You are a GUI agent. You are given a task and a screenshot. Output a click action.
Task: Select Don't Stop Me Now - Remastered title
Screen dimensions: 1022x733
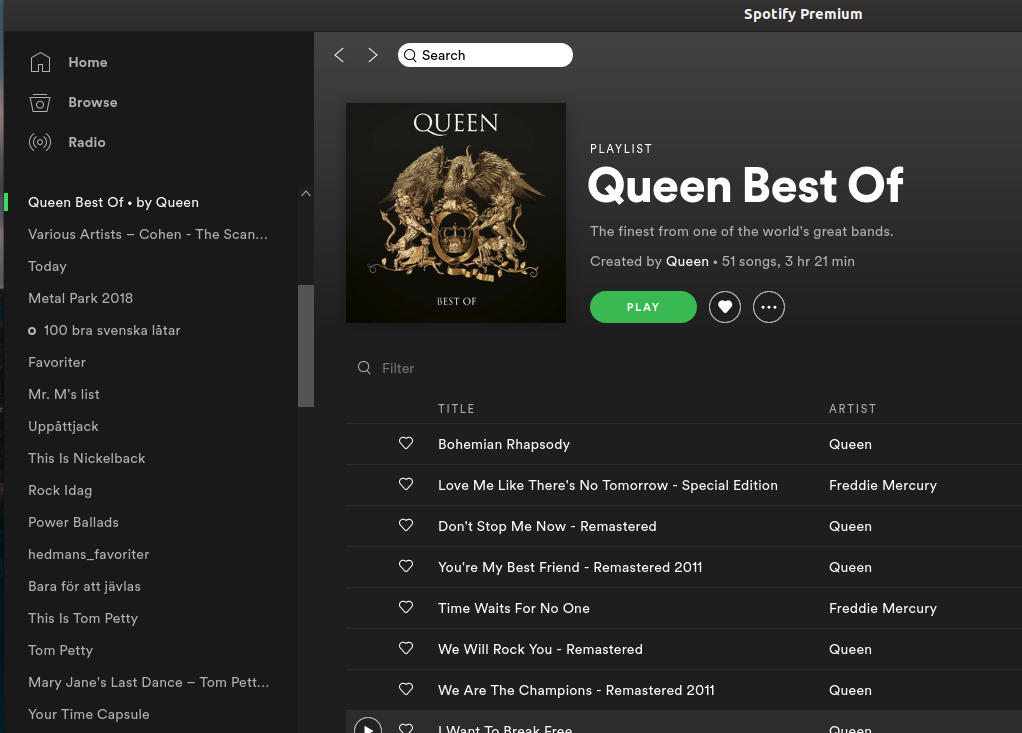tap(548, 526)
